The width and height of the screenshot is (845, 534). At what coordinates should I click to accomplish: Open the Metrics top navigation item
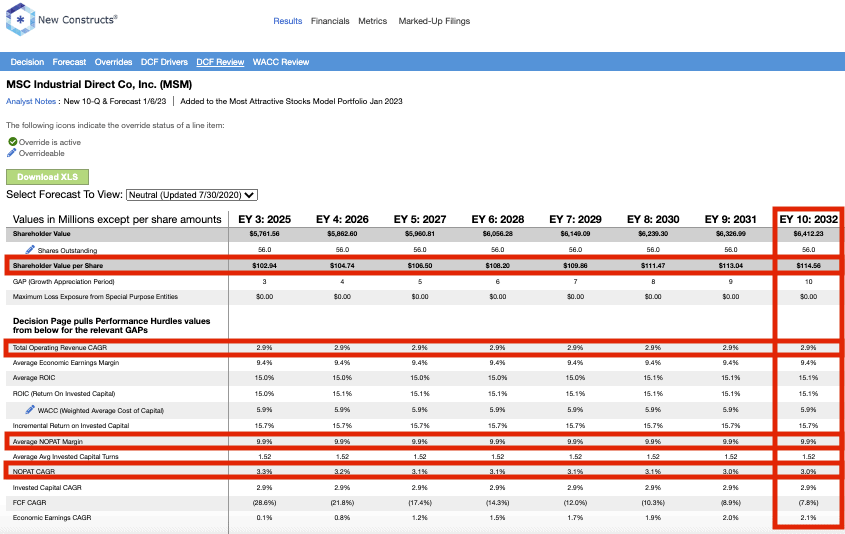point(372,21)
